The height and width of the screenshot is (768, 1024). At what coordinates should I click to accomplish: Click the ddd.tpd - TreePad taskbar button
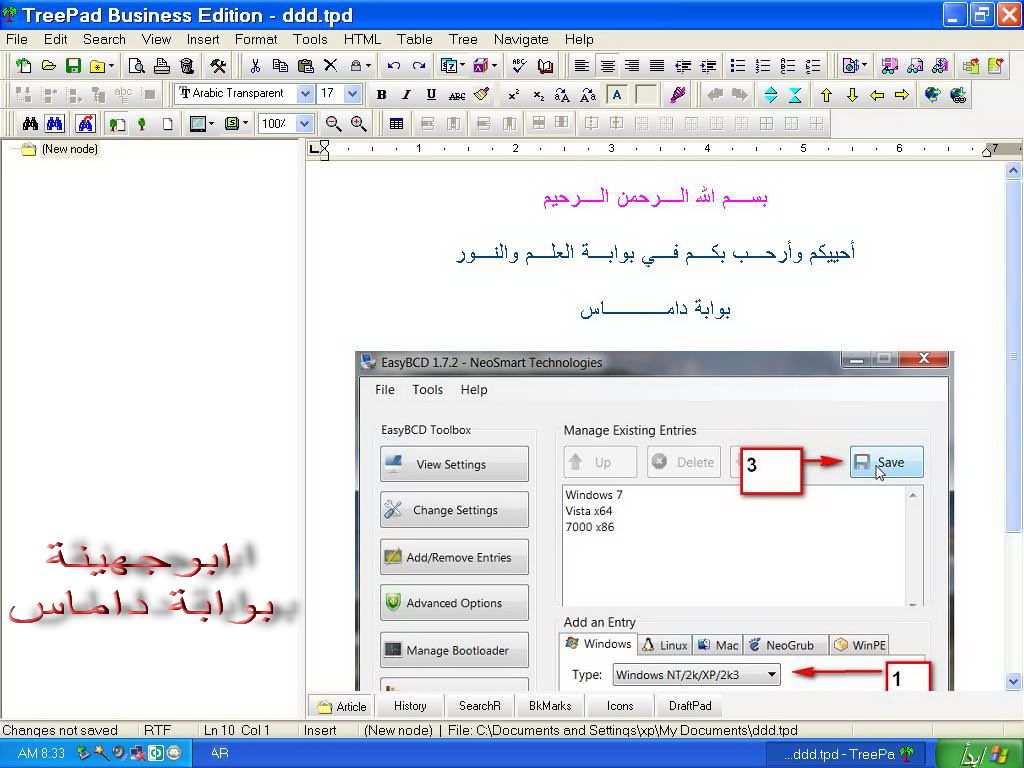(x=845, y=754)
